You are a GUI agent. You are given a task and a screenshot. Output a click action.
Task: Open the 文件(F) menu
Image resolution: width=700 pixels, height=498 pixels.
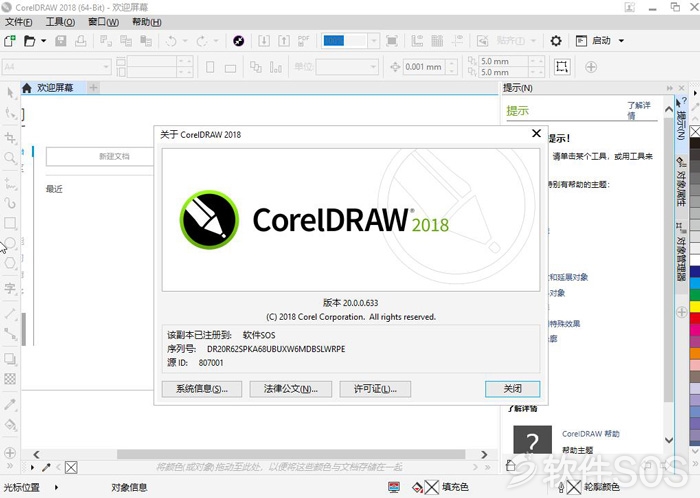(x=18, y=22)
